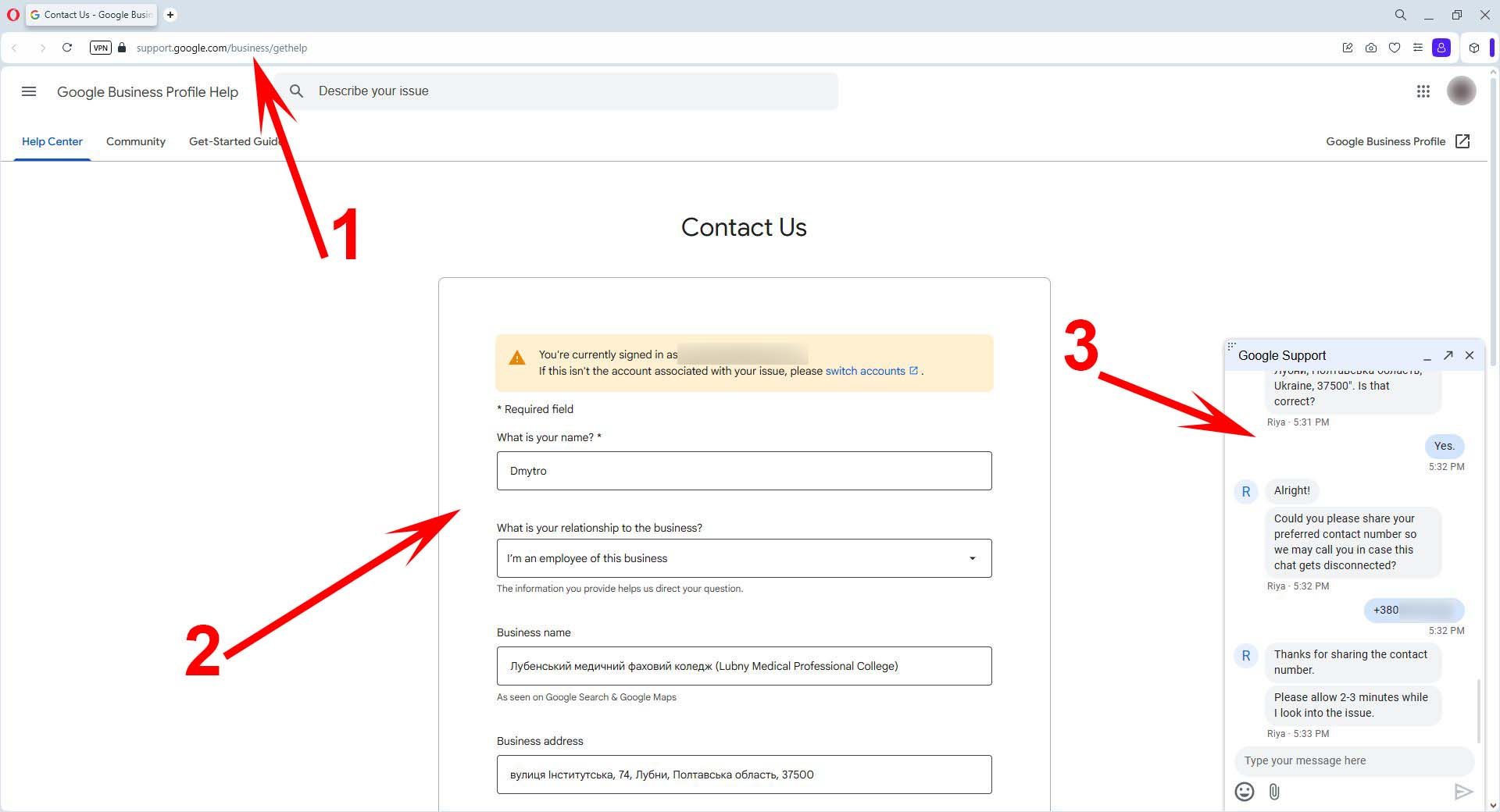The image size is (1500, 812).
Task: Click the name field containing Dmytro
Action: (x=744, y=471)
